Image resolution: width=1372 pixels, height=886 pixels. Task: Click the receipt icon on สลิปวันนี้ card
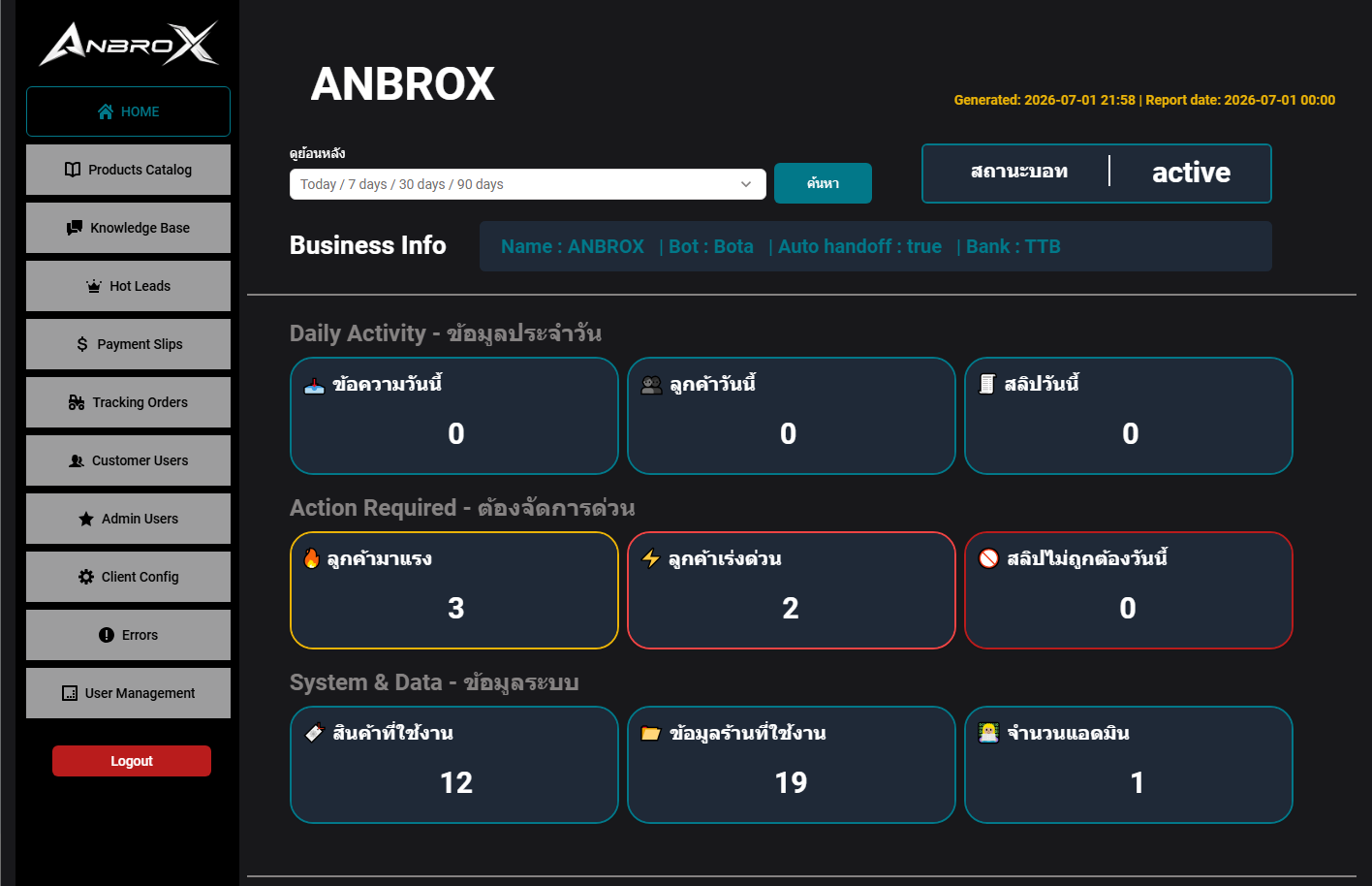pos(987,385)
